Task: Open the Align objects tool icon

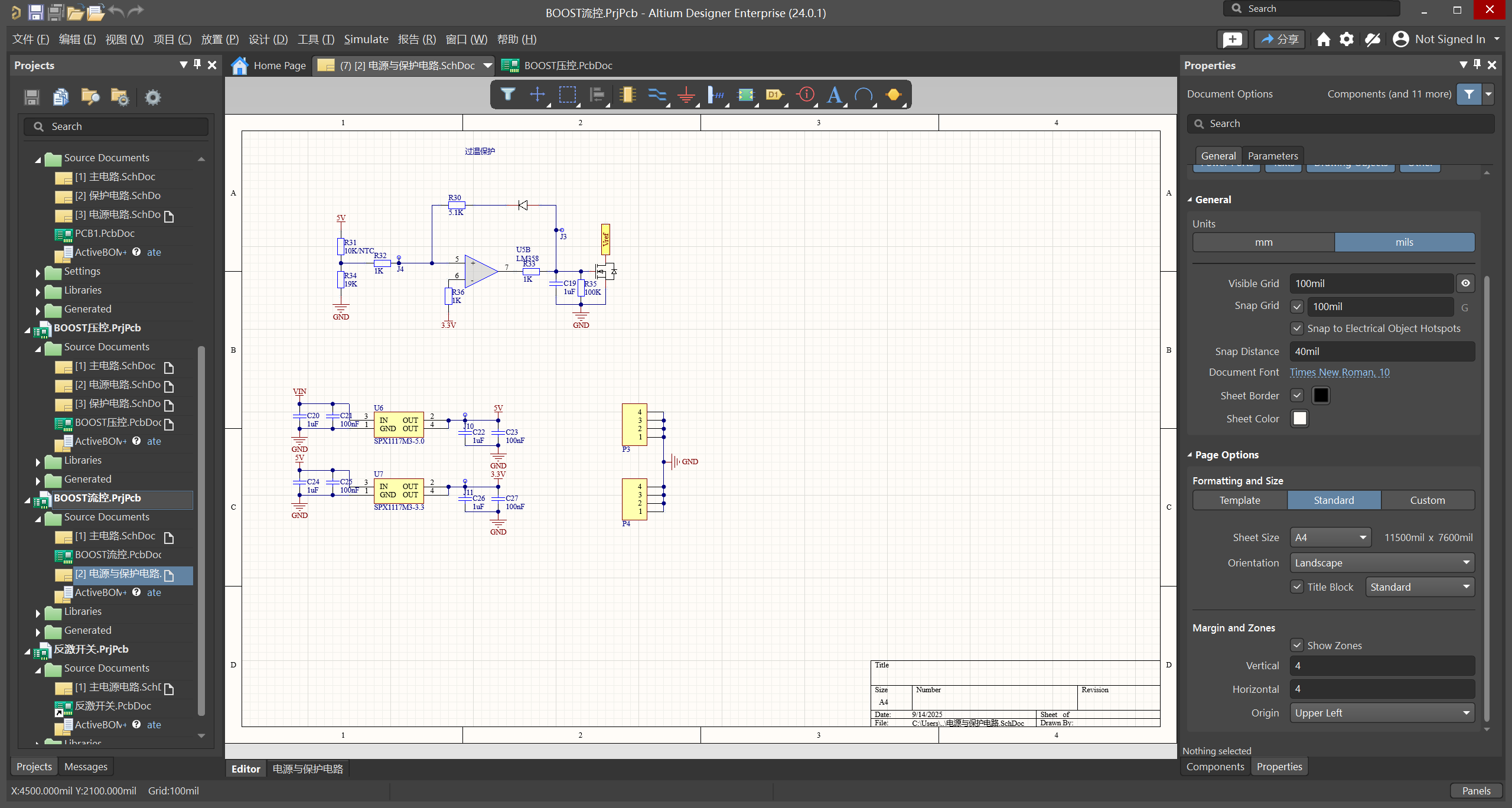Action: [597, 95]
